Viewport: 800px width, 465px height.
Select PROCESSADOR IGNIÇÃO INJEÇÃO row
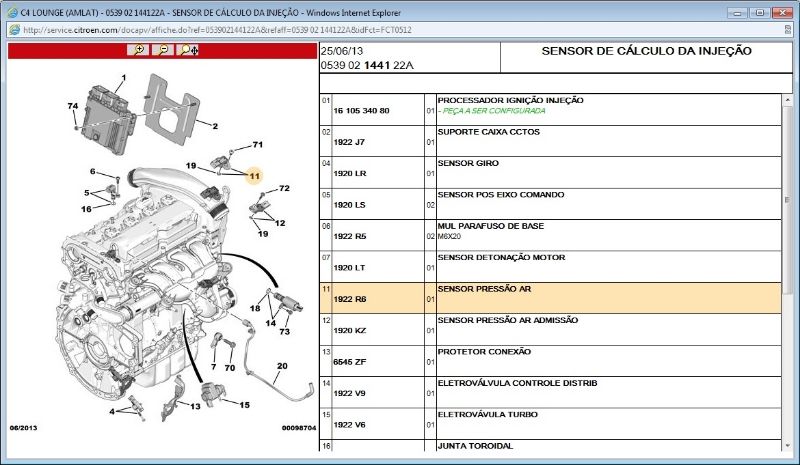[x=551, y=110]
